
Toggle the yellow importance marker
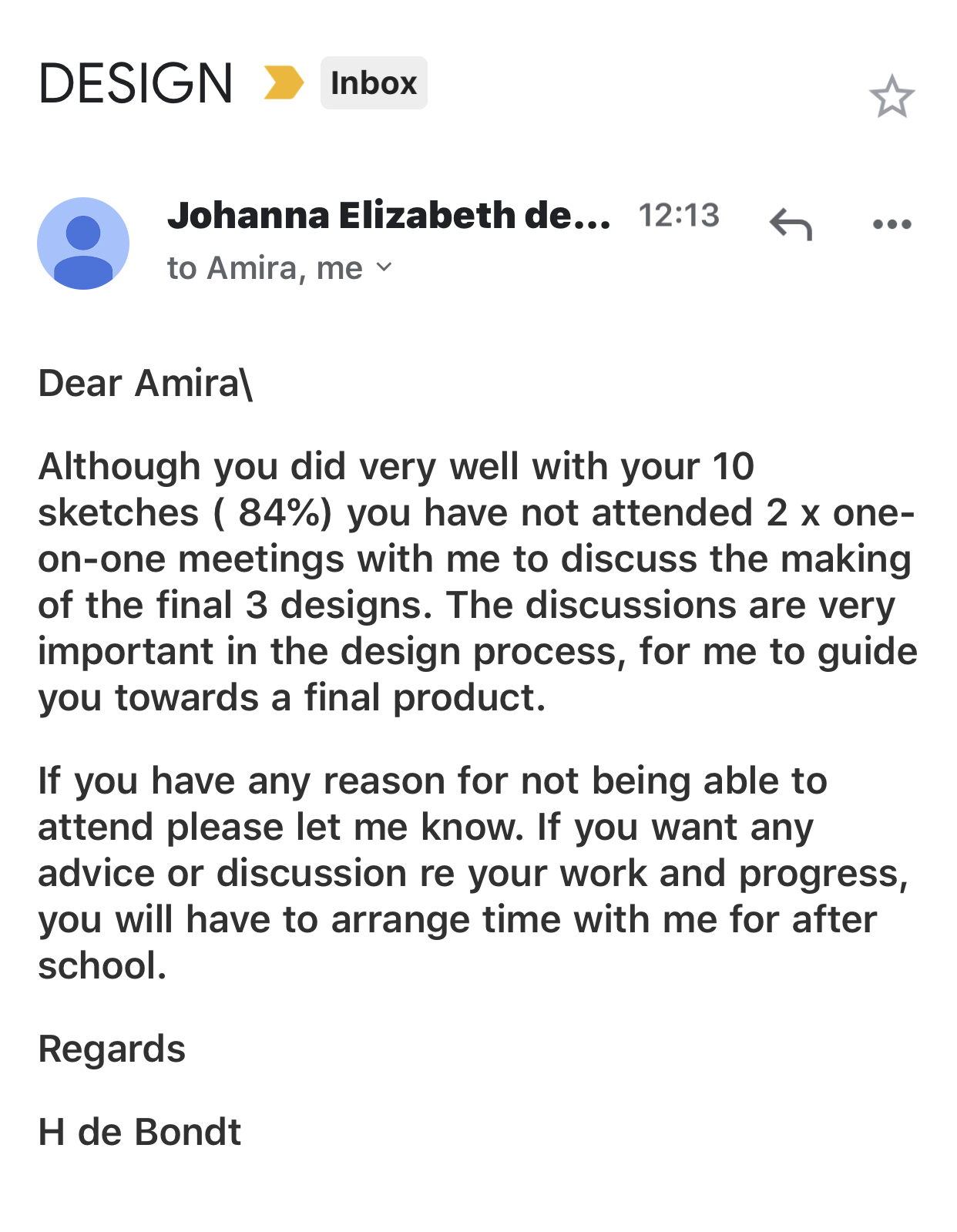click(283, 83)
